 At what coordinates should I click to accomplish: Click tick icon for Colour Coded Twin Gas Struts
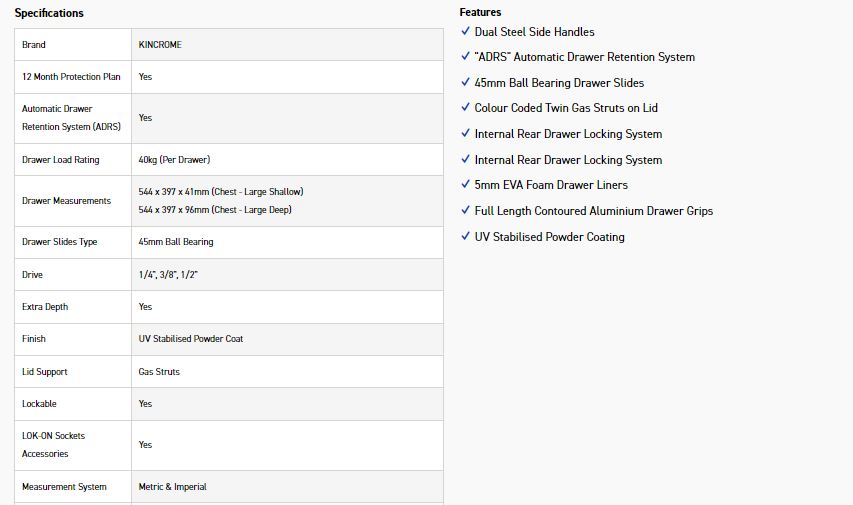click(465, 108)
